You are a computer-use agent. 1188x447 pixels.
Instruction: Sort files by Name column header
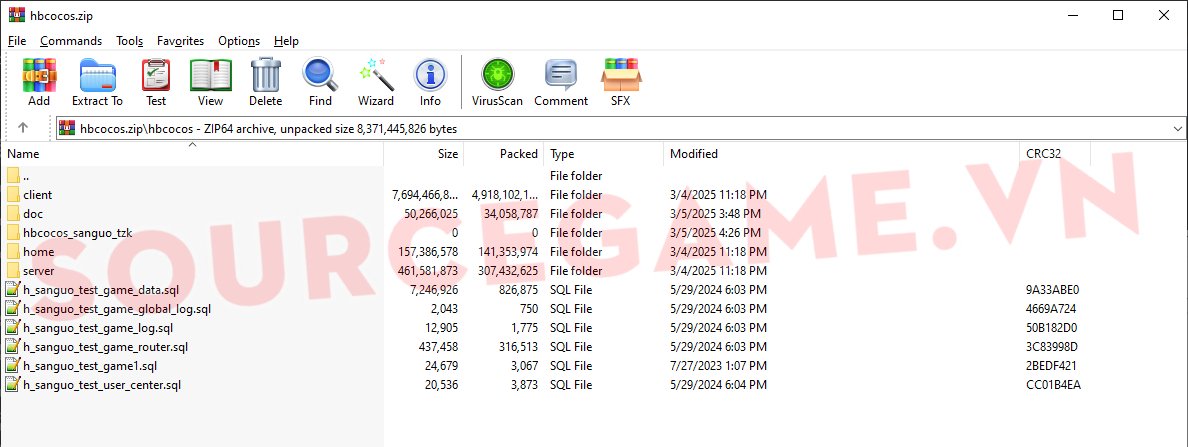24,154
